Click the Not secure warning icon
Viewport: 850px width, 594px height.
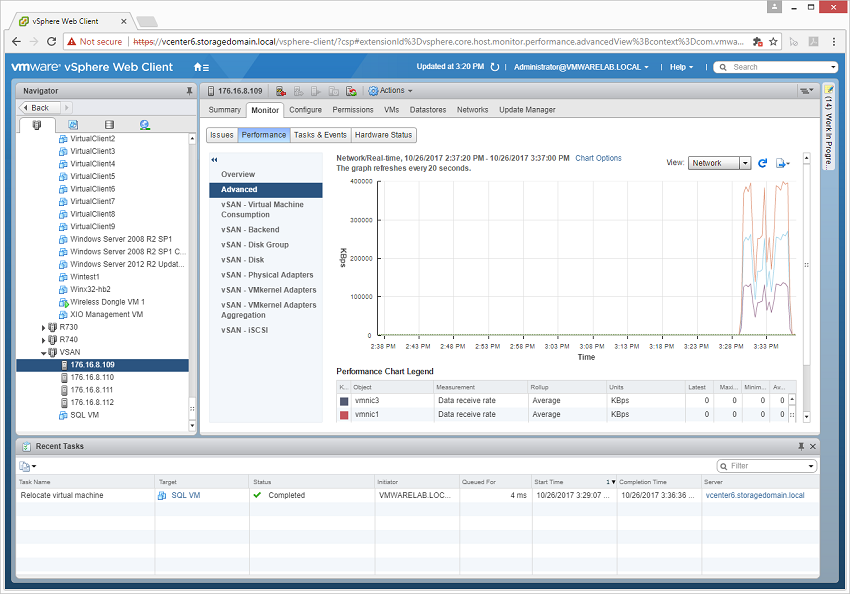pyautogui.click(x=72, y=42)
